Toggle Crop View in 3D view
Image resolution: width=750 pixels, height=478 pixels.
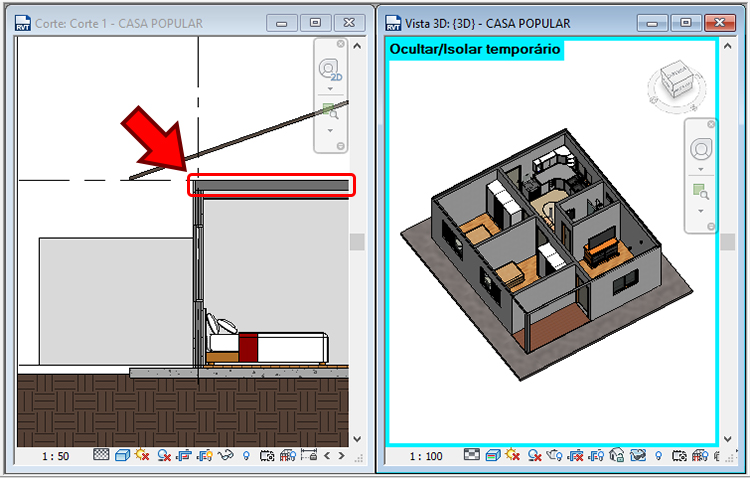click(575, 456)
